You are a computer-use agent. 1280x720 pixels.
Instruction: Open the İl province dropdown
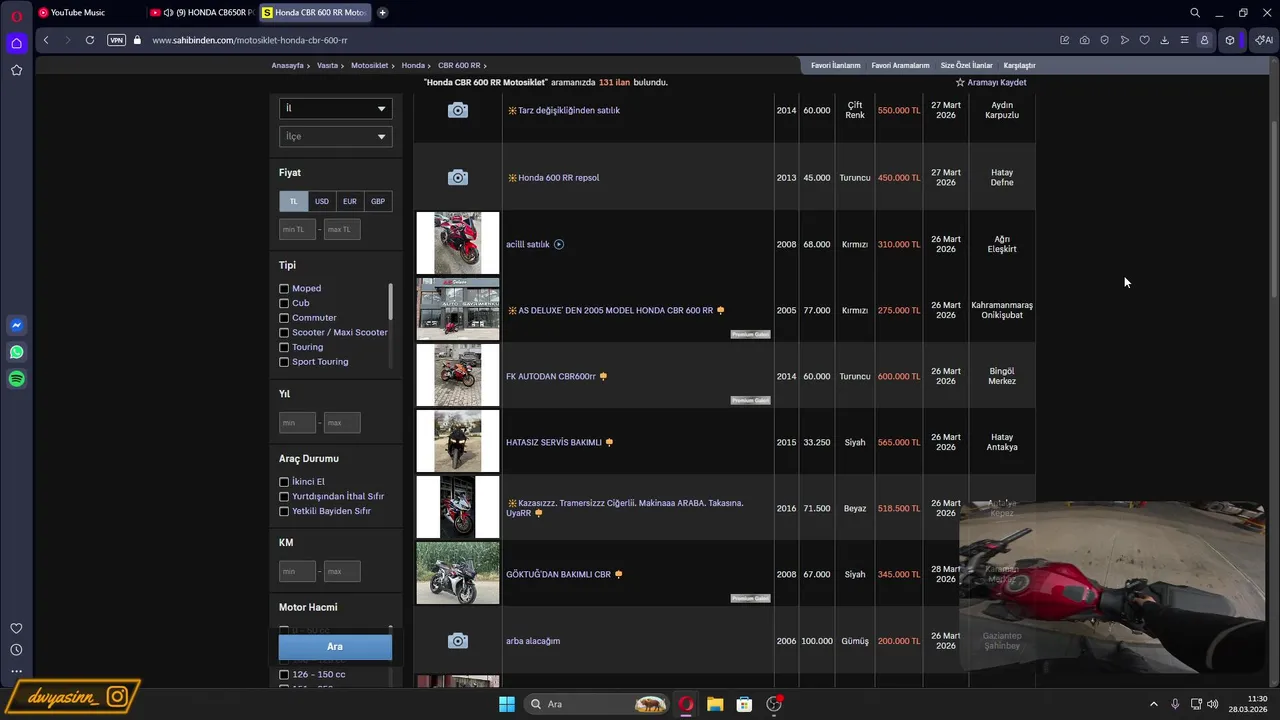335,108
